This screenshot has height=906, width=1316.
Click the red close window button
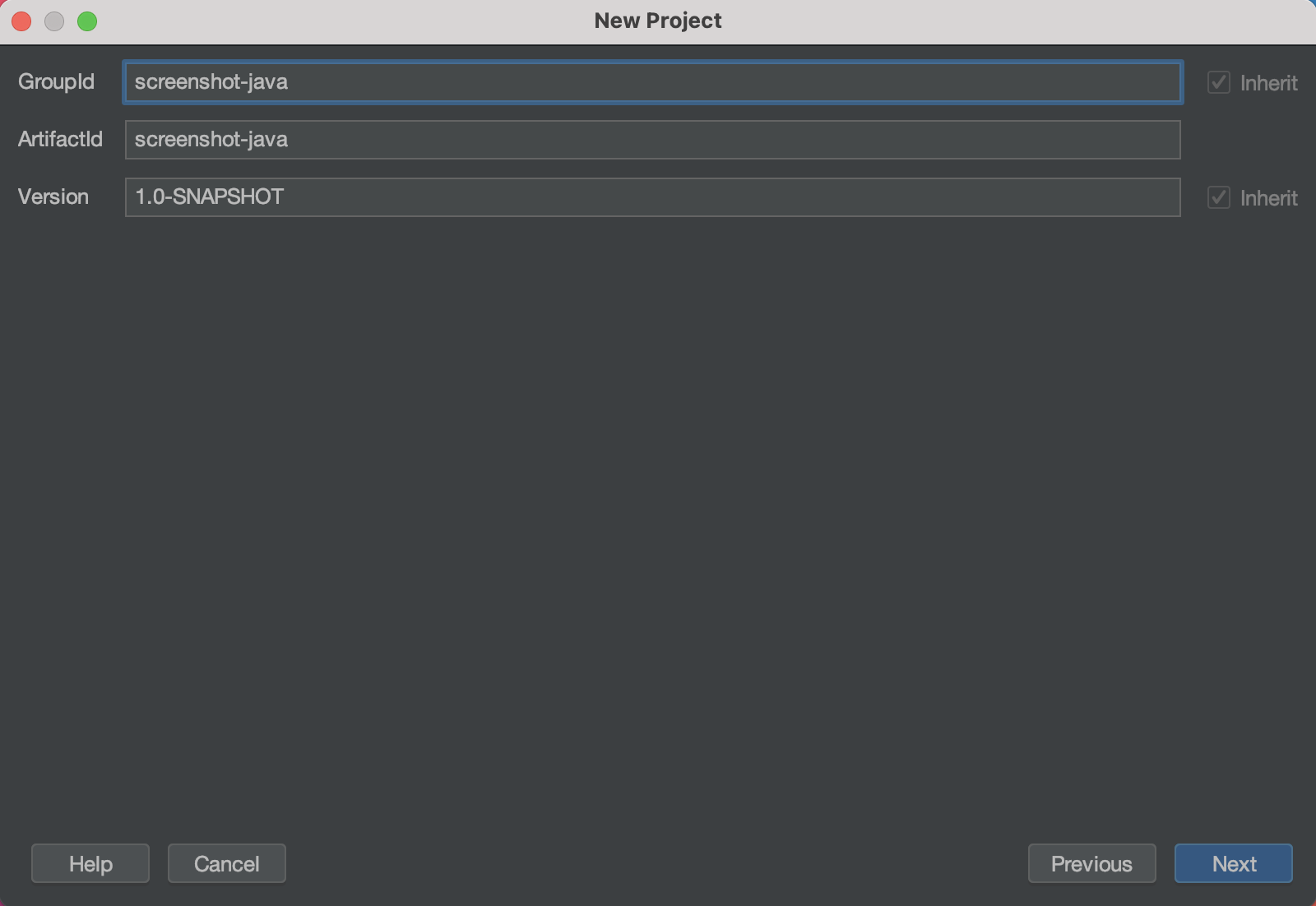click(x=22, y=21)
